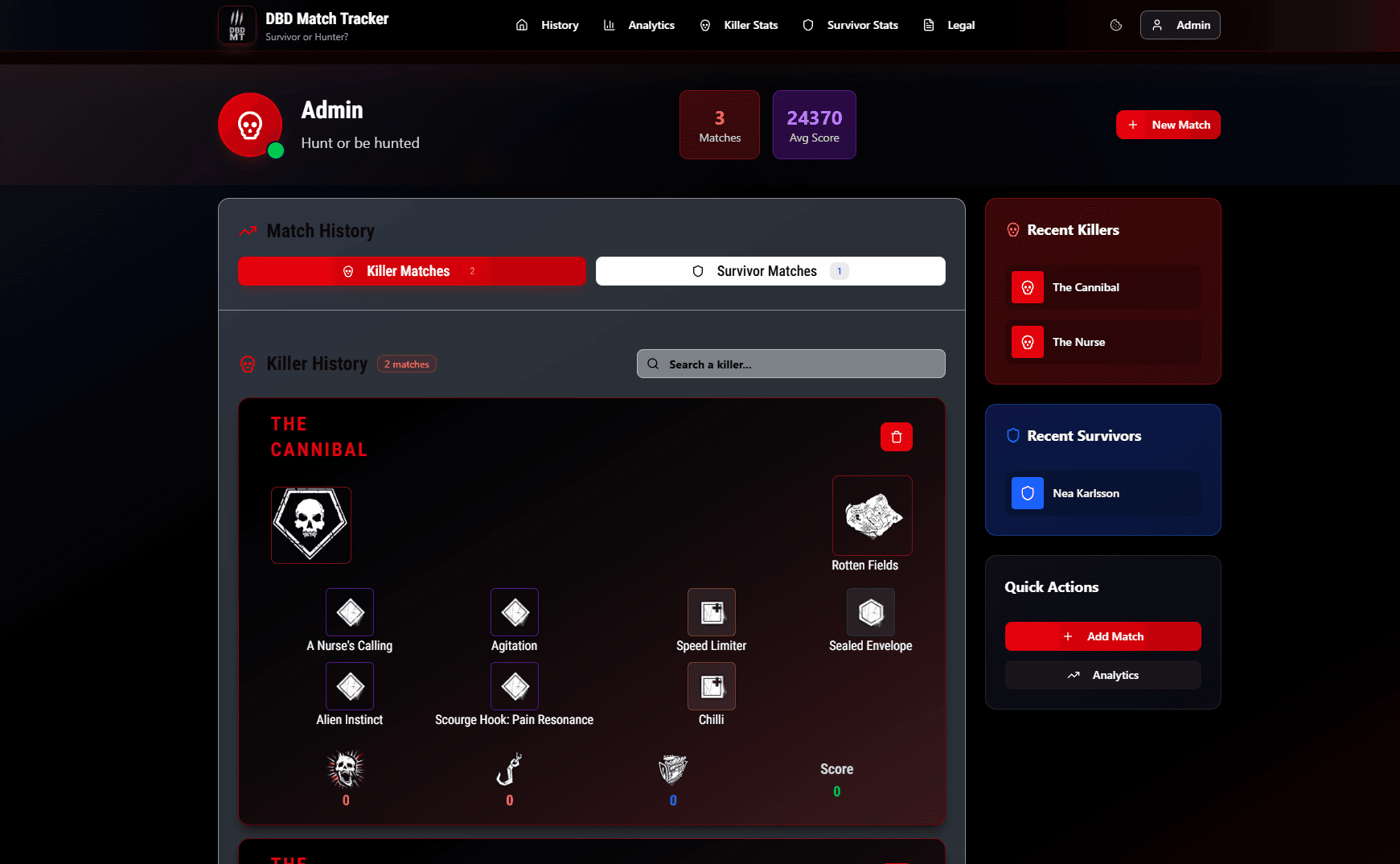
Task: Click the 2 matches badge
Action: point(407,364)
